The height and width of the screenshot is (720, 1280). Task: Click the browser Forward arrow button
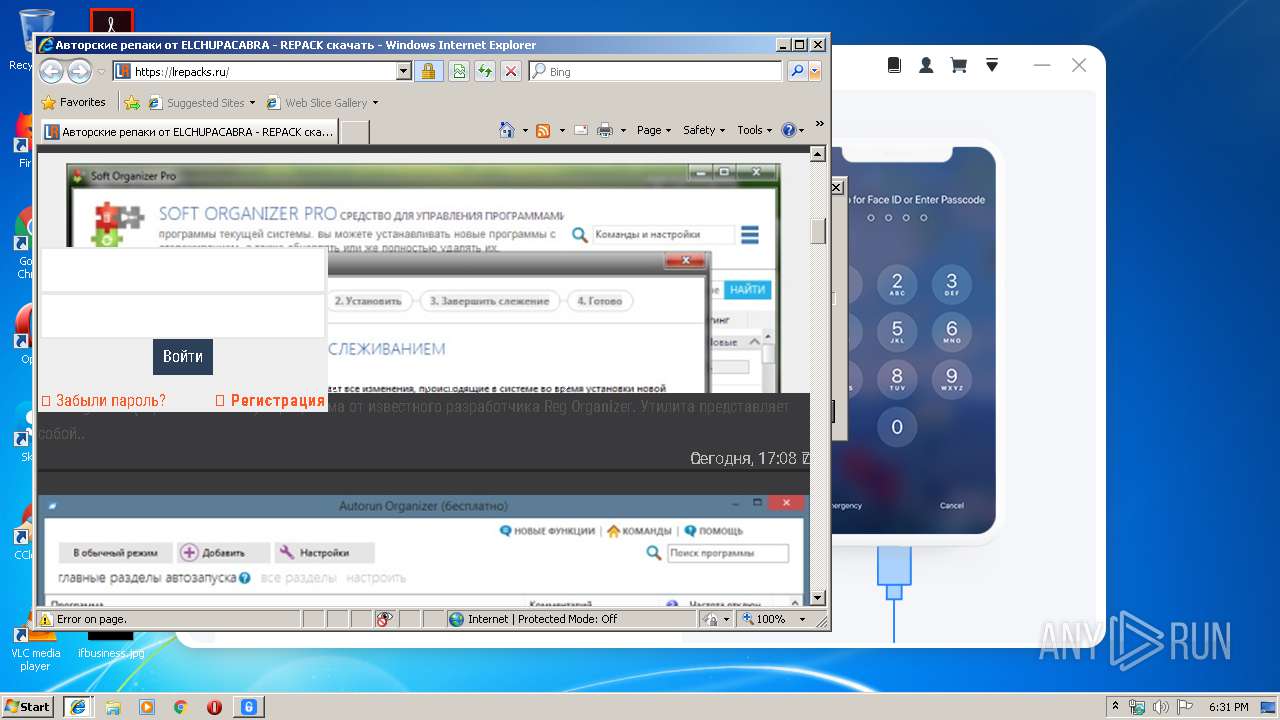79,71
